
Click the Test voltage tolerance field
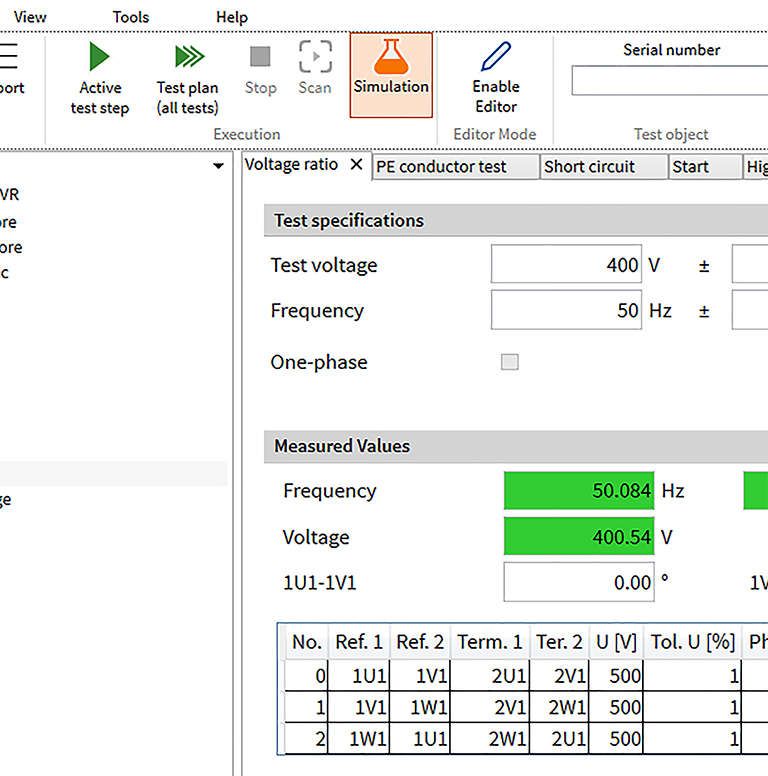click(750, 264)
